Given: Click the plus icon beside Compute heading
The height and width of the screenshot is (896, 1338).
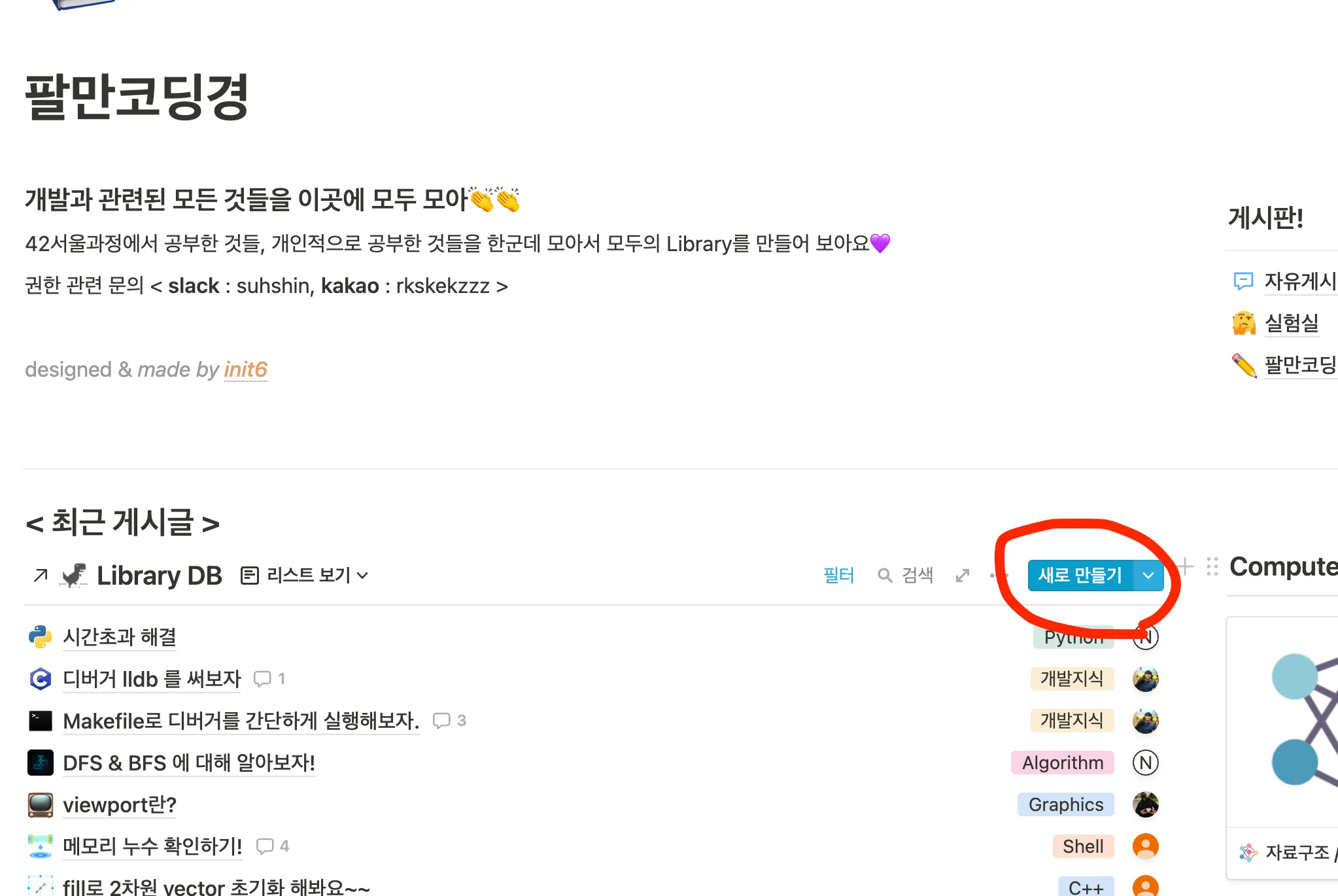Looking at the screenshot, I should point(1184,566).
